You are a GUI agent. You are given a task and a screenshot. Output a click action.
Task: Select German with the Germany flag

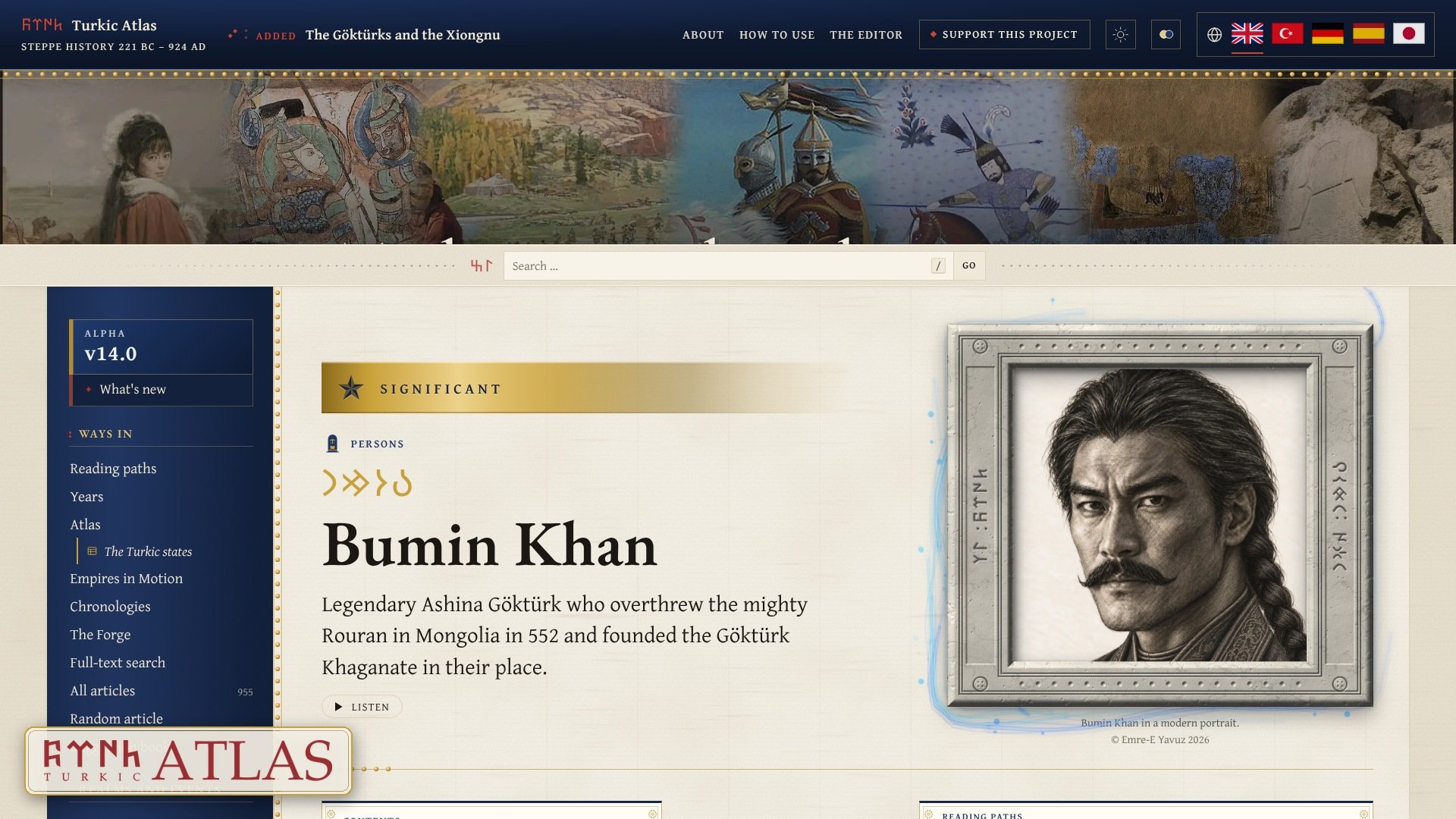[x=1327, y=33]
